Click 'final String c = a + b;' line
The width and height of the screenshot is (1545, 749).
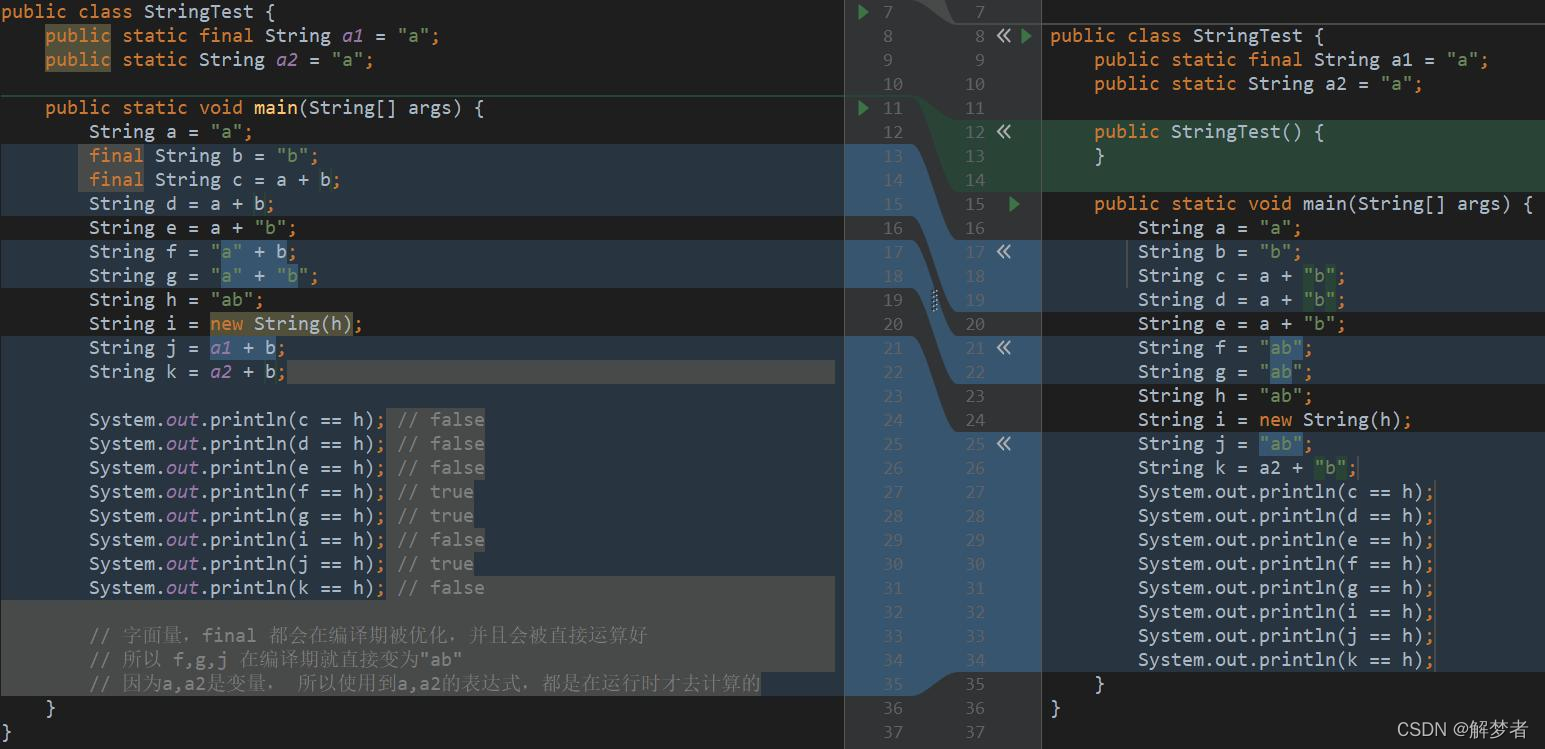(x=214, y=180)
